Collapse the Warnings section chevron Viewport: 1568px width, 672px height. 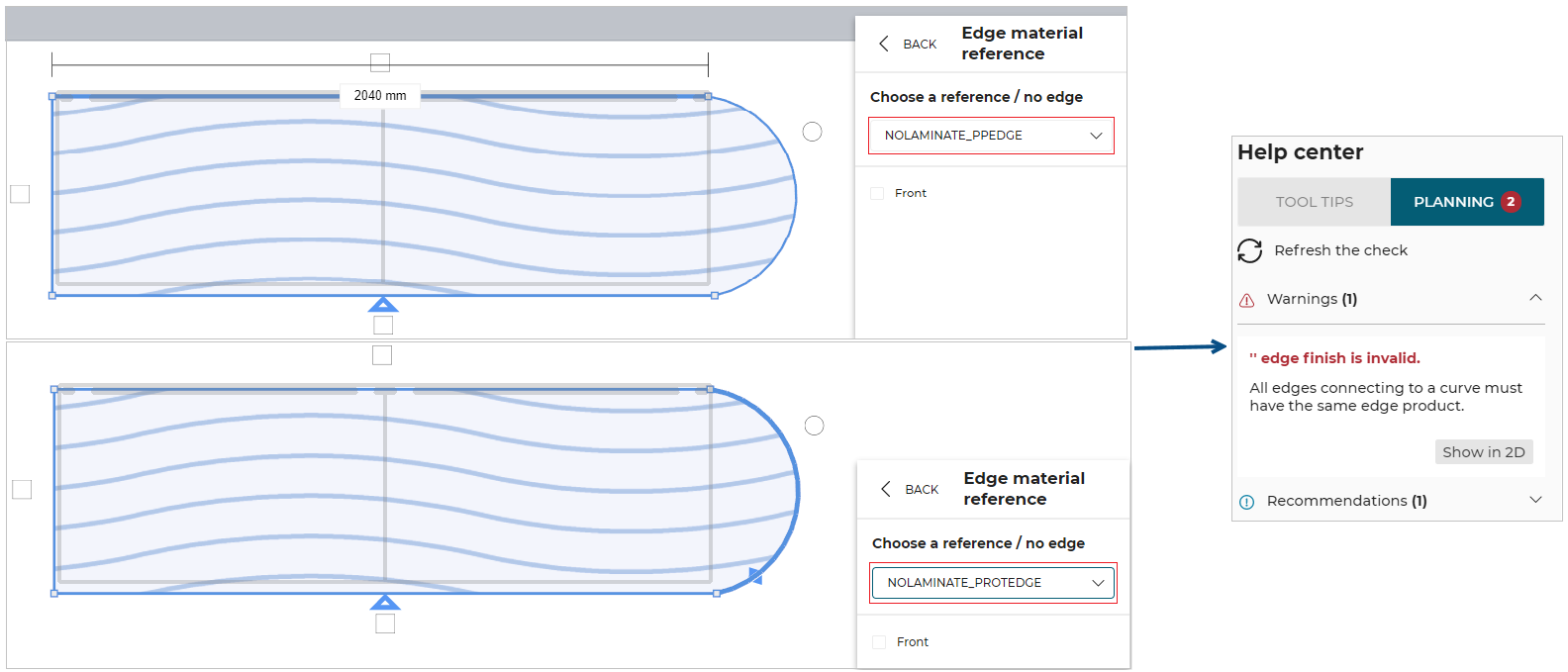pos(1535,298)
